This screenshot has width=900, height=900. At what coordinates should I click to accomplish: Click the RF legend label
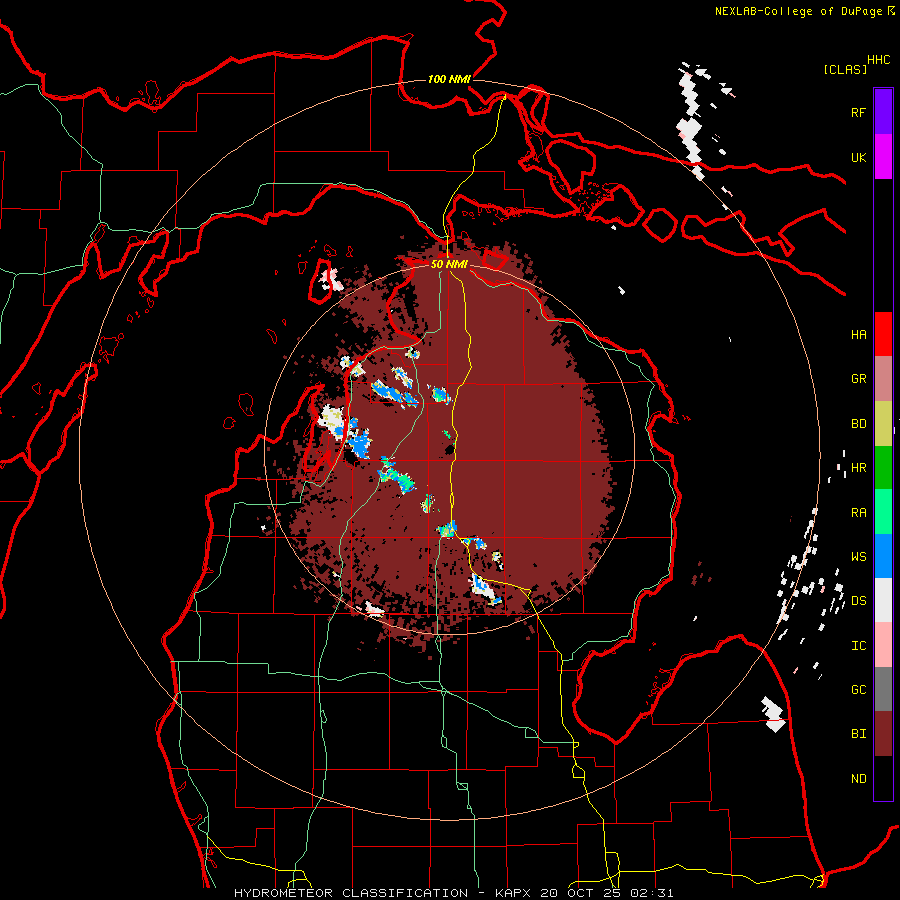(x=858, y=112)
